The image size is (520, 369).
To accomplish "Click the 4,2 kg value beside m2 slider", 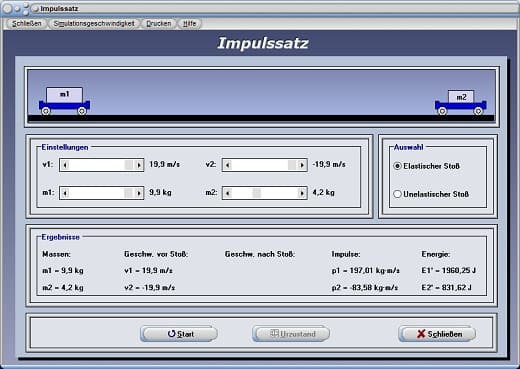I will point(323,192).
